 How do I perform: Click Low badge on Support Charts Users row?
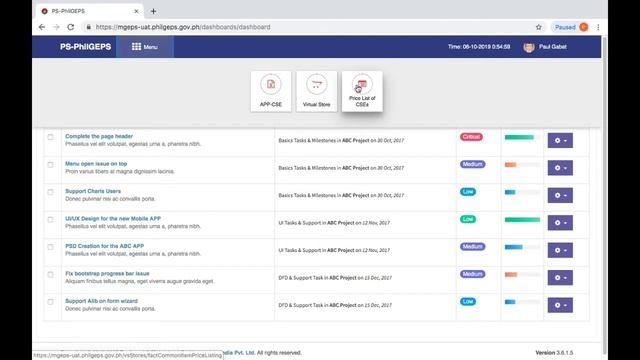(x=468, y=191)
